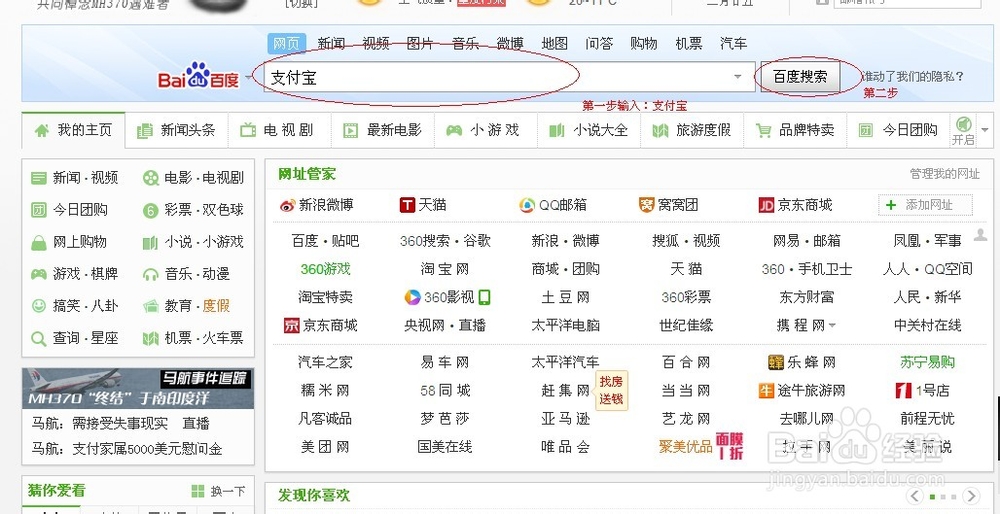Click the 搞笑·八卦 smiley icon

coord(39,306)
